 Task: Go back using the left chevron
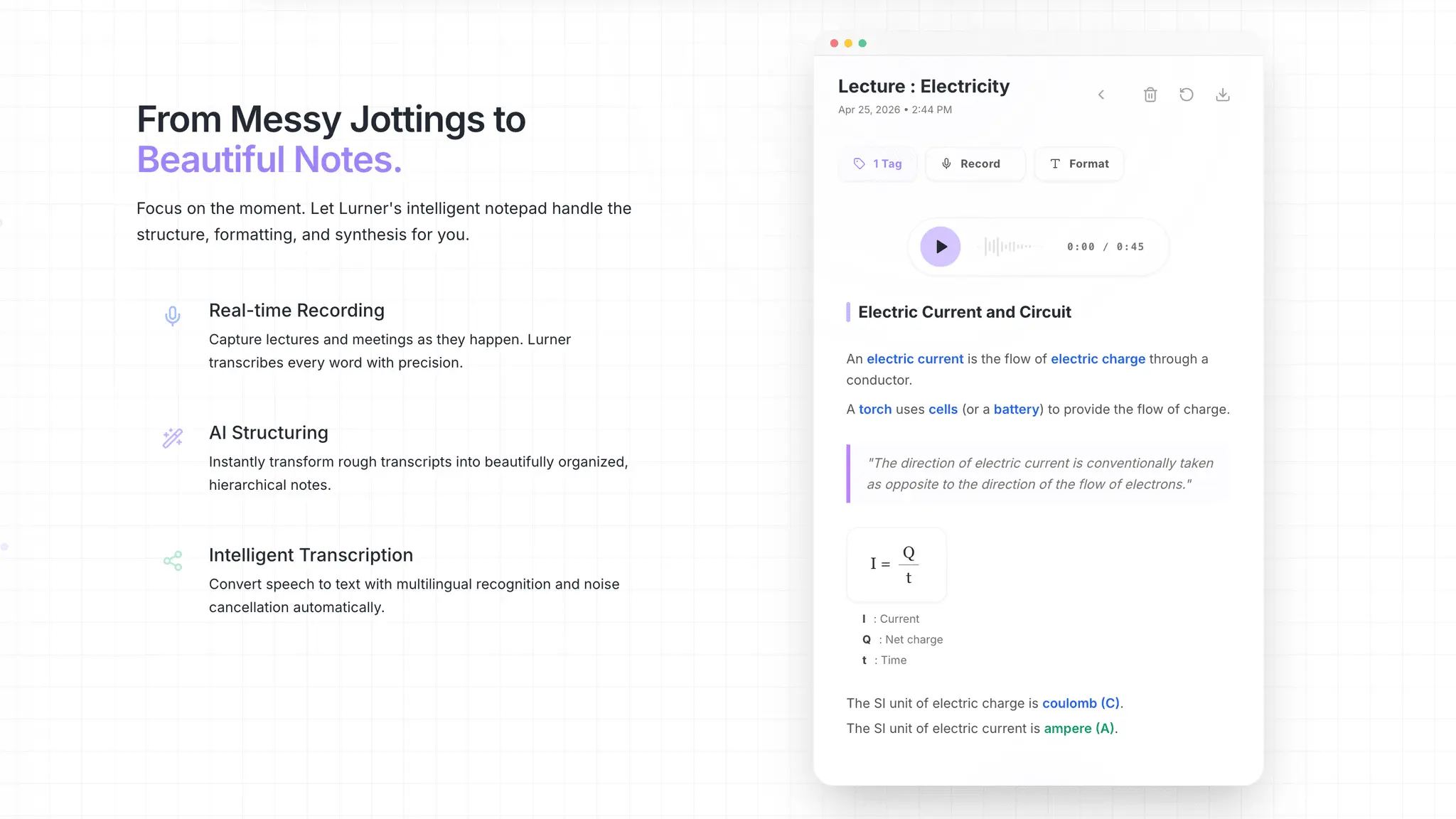pyautogui.click(x=1101, y=95)
